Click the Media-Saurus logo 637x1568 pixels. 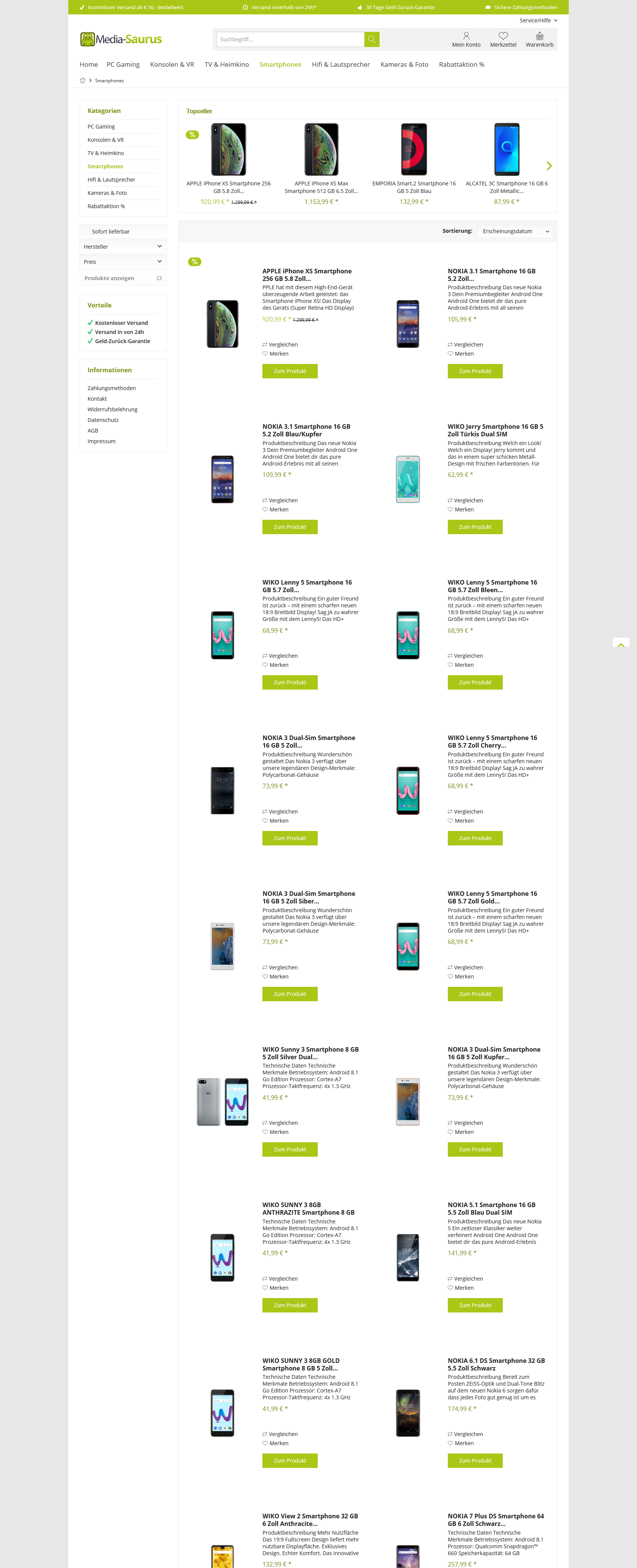click(x=121, y=39)
